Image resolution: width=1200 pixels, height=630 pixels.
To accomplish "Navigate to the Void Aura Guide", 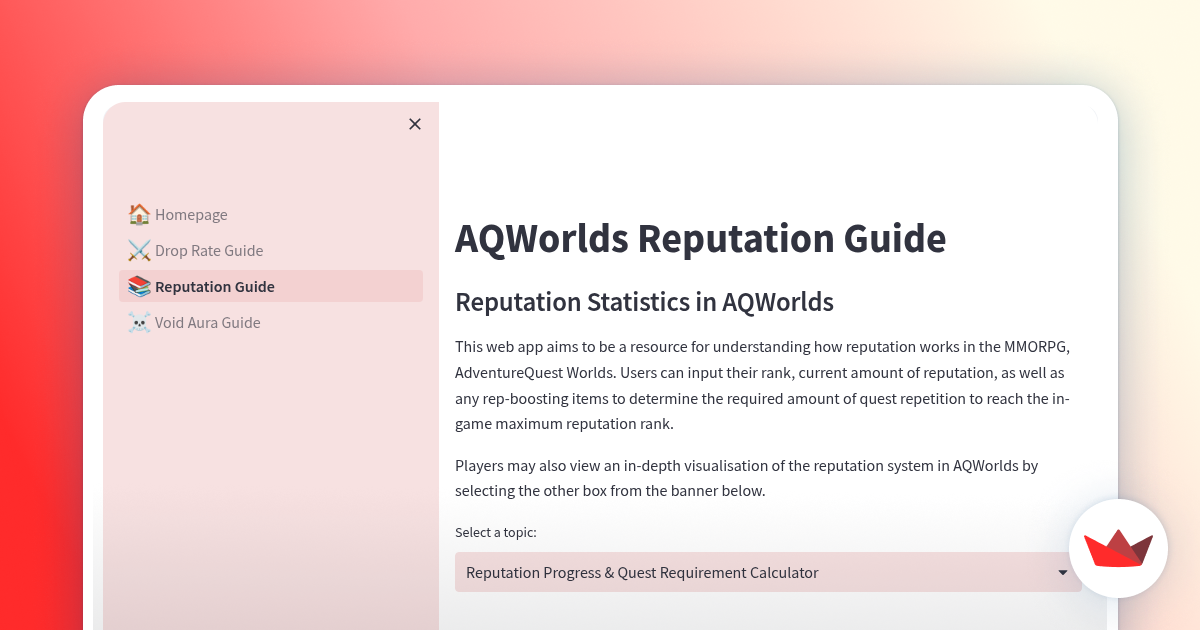I will coord(207,322).
